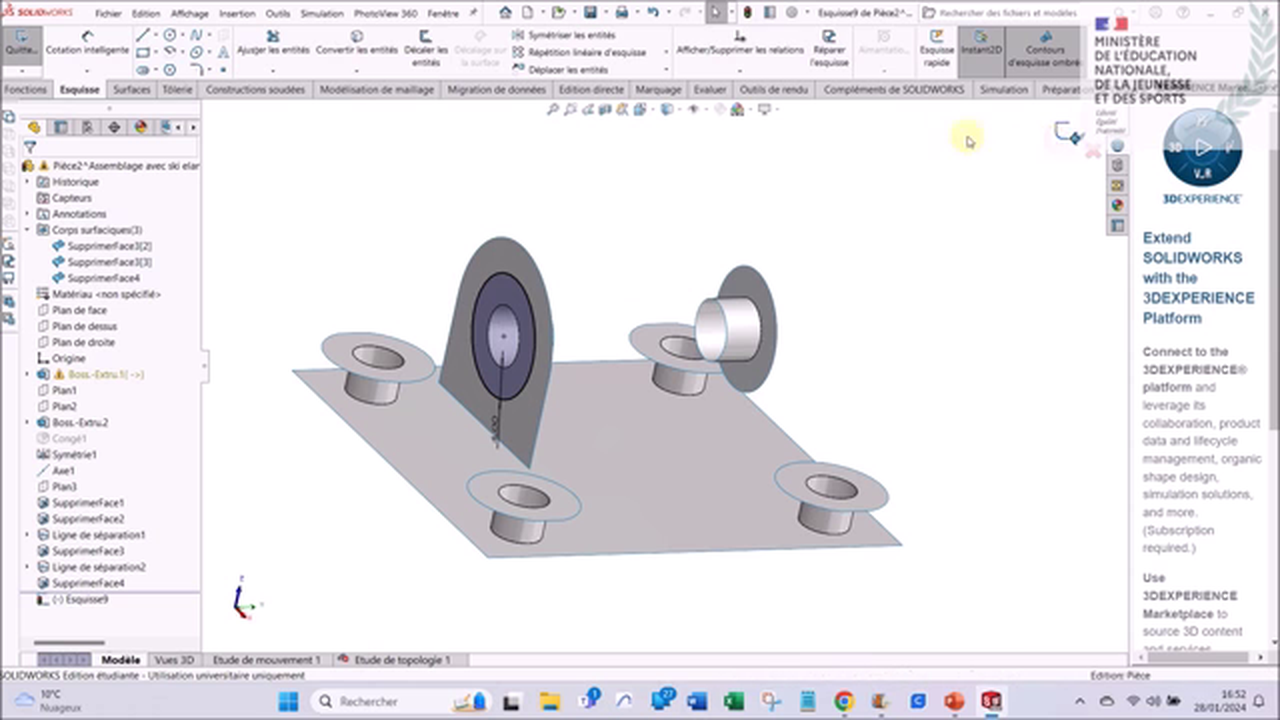Switch to the Etude de mouvement 1 tab
Screen dimensions: 1280x720
coord(265,660)
